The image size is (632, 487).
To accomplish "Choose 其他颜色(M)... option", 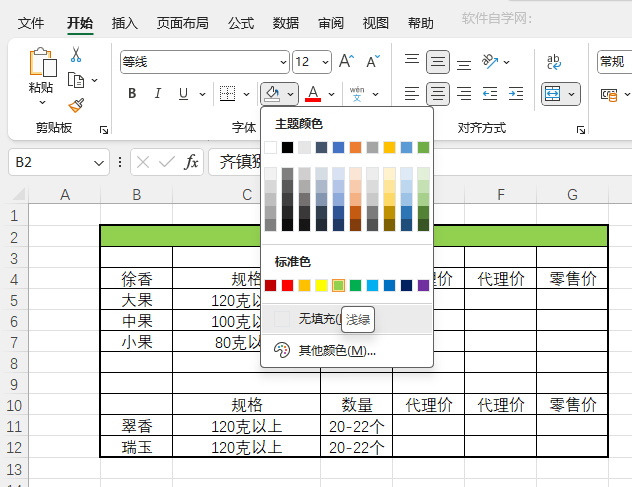I will point(347,350).
